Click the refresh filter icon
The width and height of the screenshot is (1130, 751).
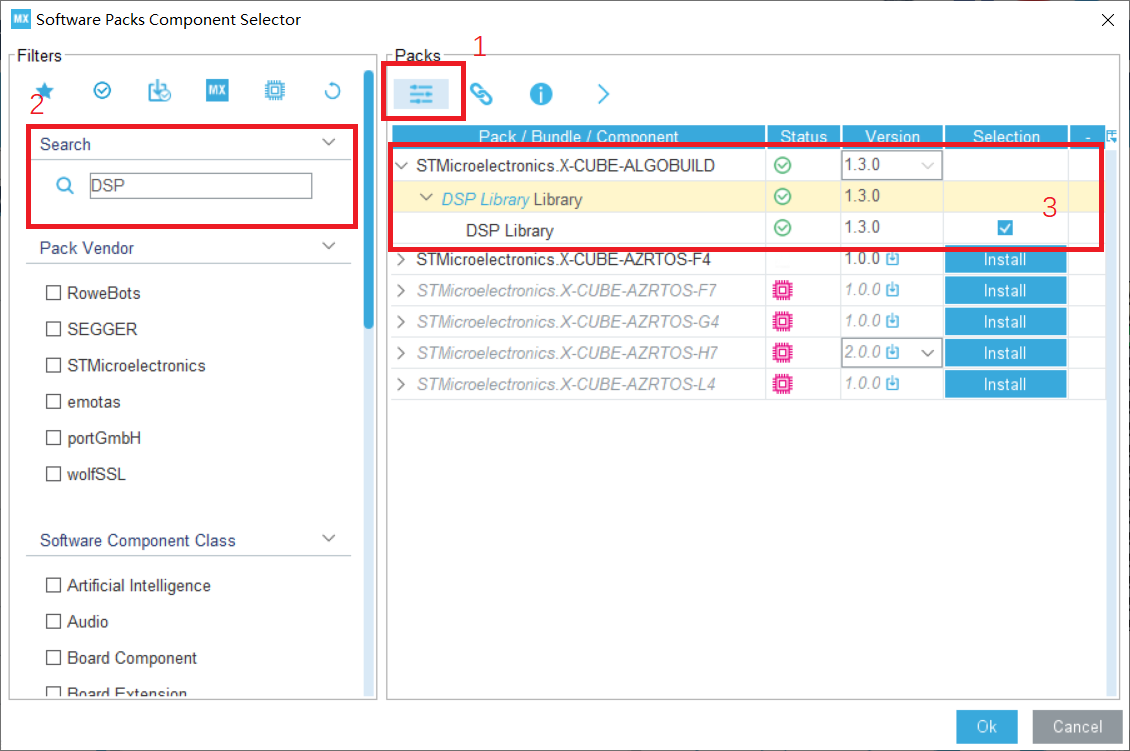click(x=331, y=90)
